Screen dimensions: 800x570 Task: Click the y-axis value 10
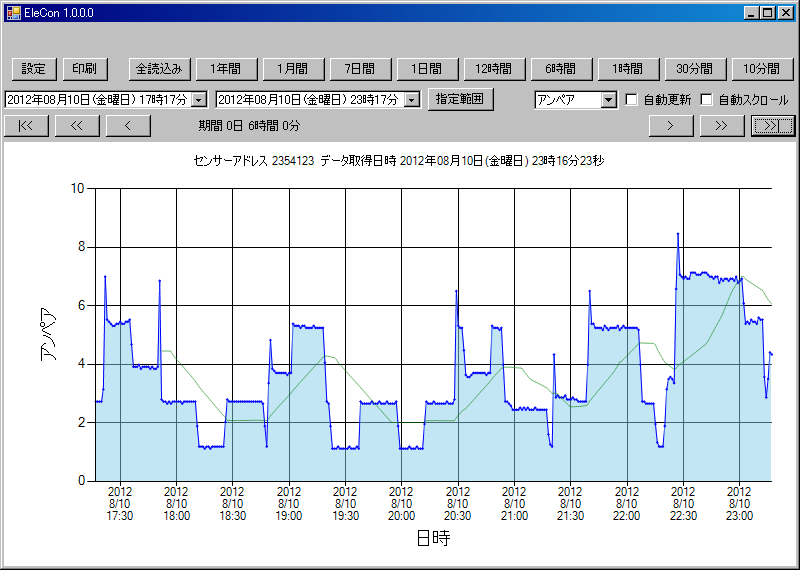pyautogui.click(x=77, y=189)
